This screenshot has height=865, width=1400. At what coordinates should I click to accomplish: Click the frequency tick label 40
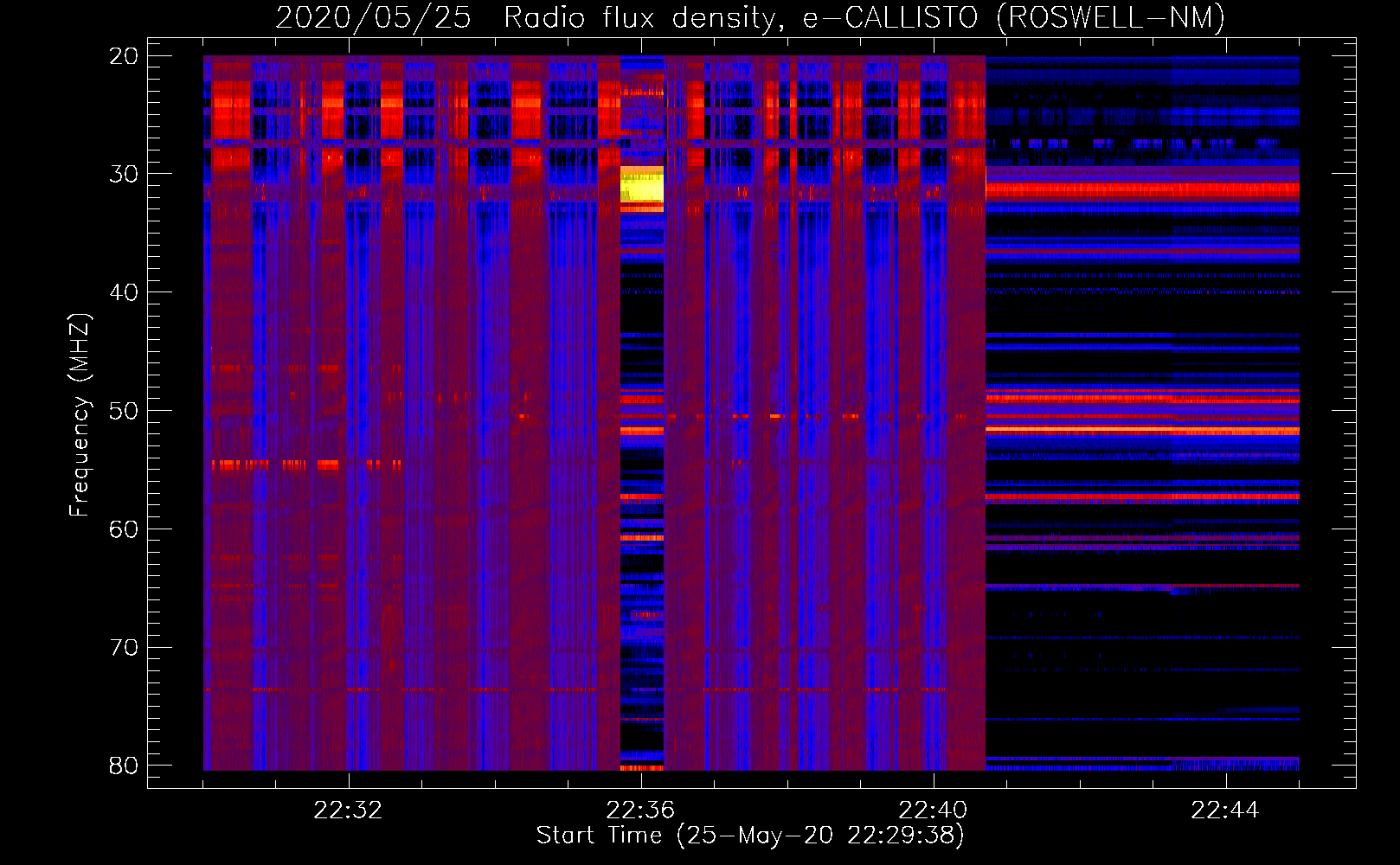point(124,292)
